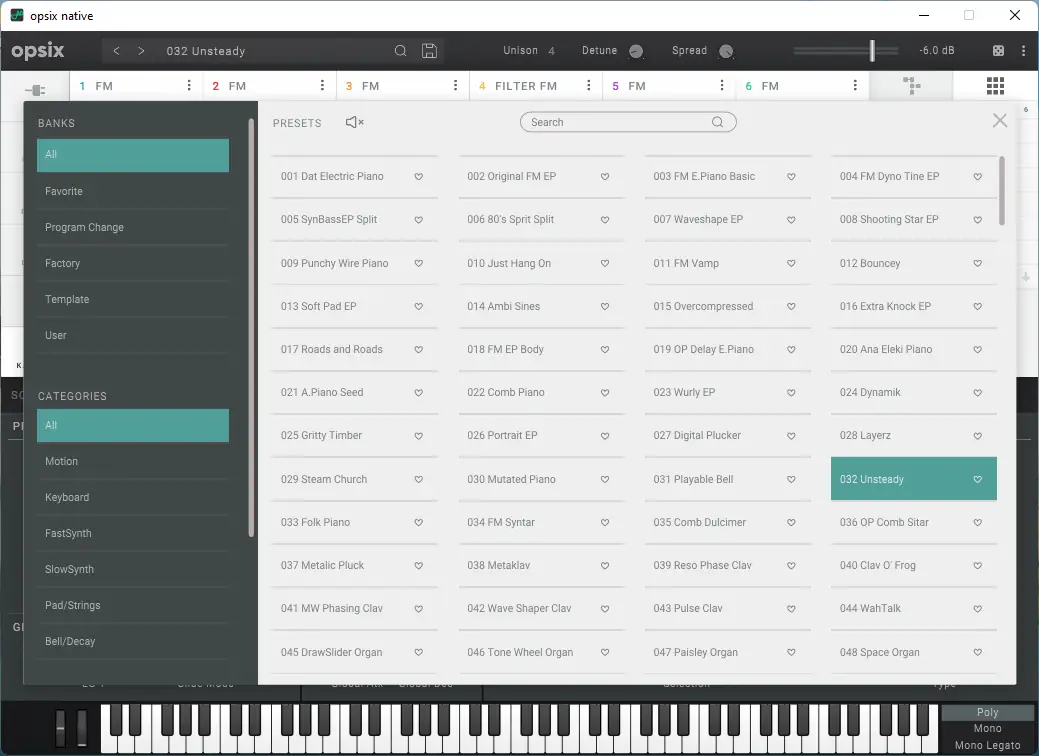Favorite 041 MW Phasing Clav heart
Image resolution: width=1039 pixels, height=756 pixels.
click(x=419, y=609)
